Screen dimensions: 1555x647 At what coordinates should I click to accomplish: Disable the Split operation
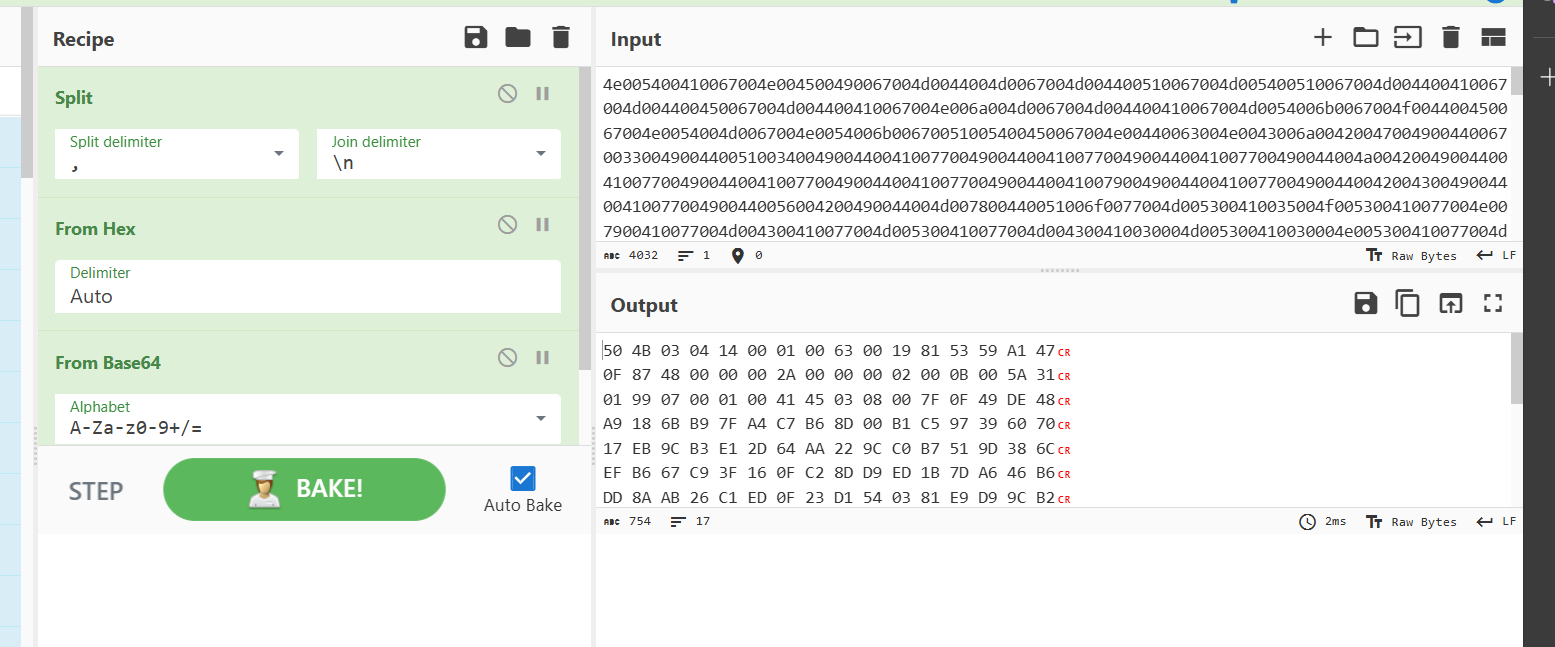pyautogui.click(x=508, y=94)
